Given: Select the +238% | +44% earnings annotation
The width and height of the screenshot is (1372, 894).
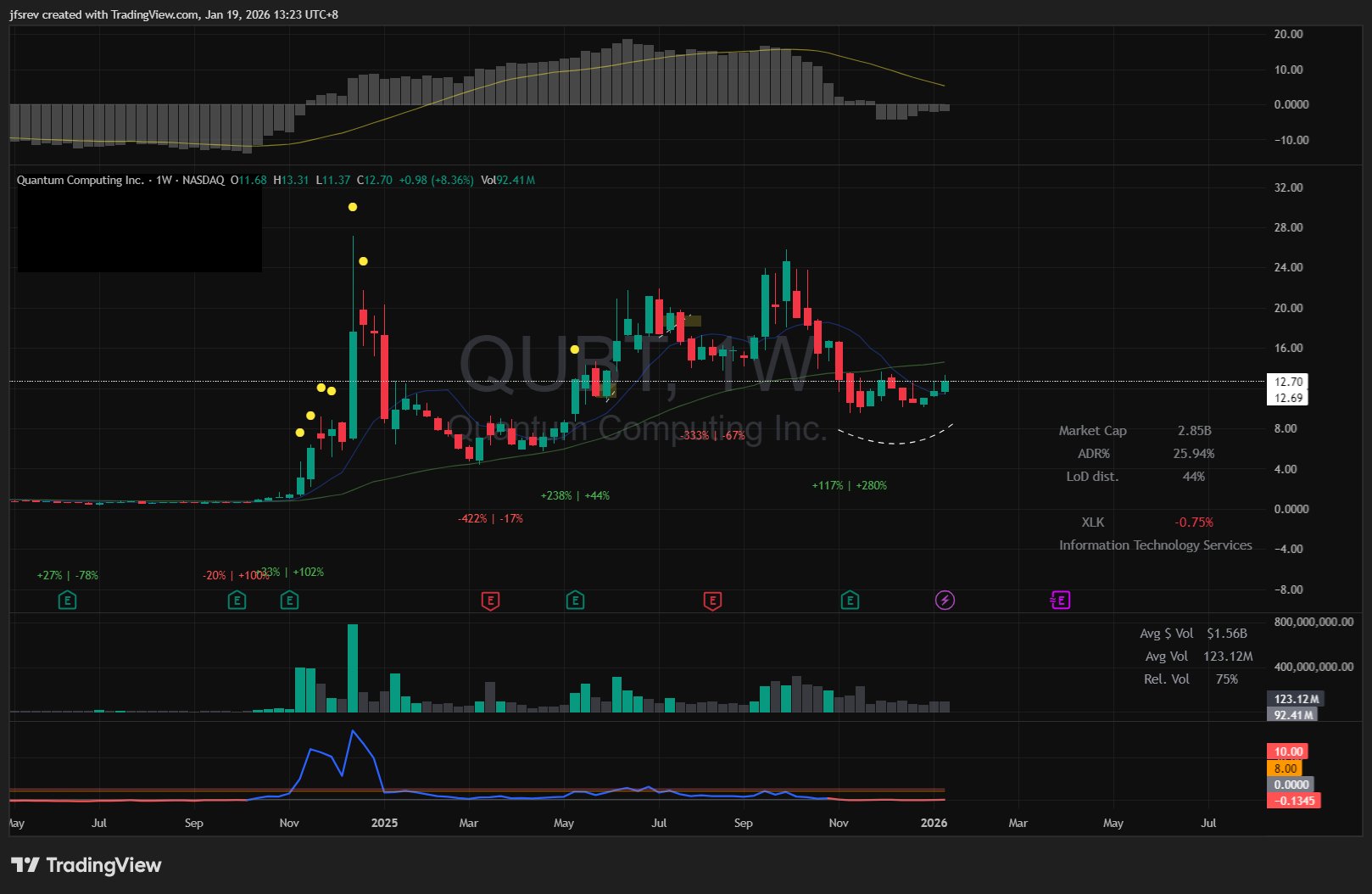Looking at the screenshot, I should tap(575, 495).
